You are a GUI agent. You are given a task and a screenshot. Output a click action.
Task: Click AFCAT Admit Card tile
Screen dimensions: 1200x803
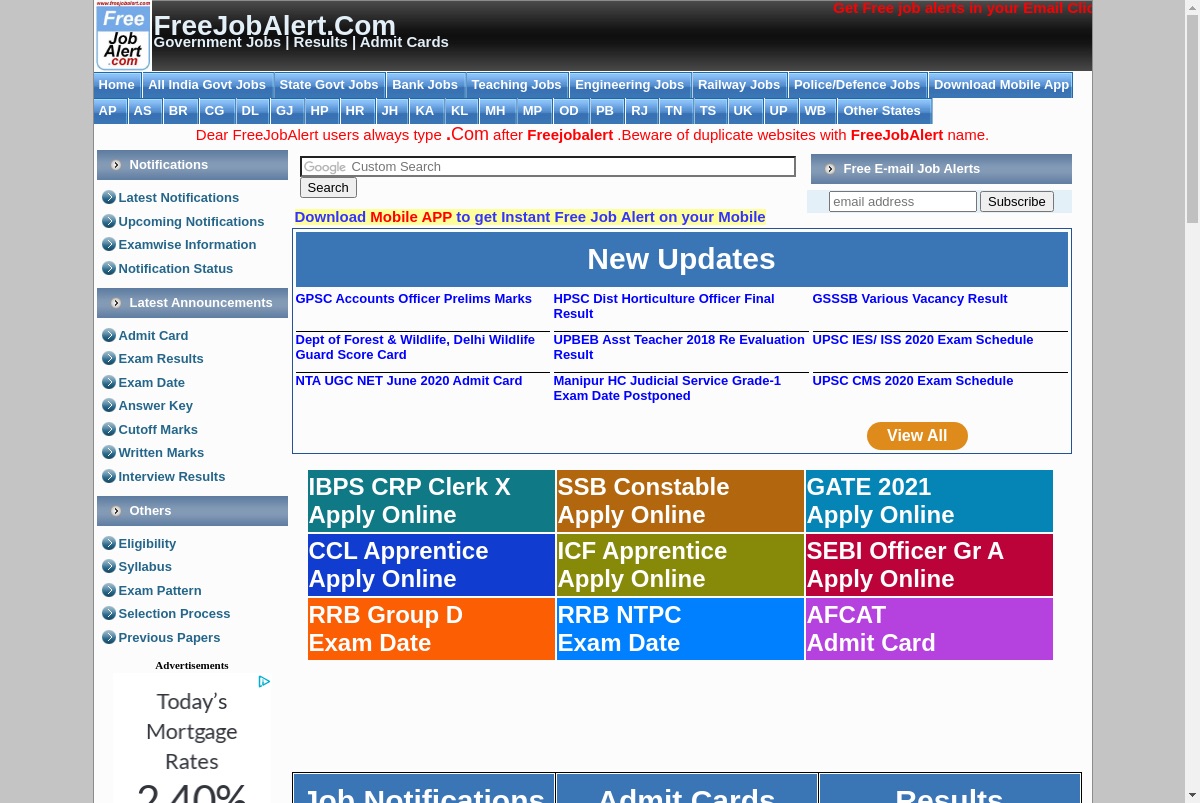coord(929,629)
